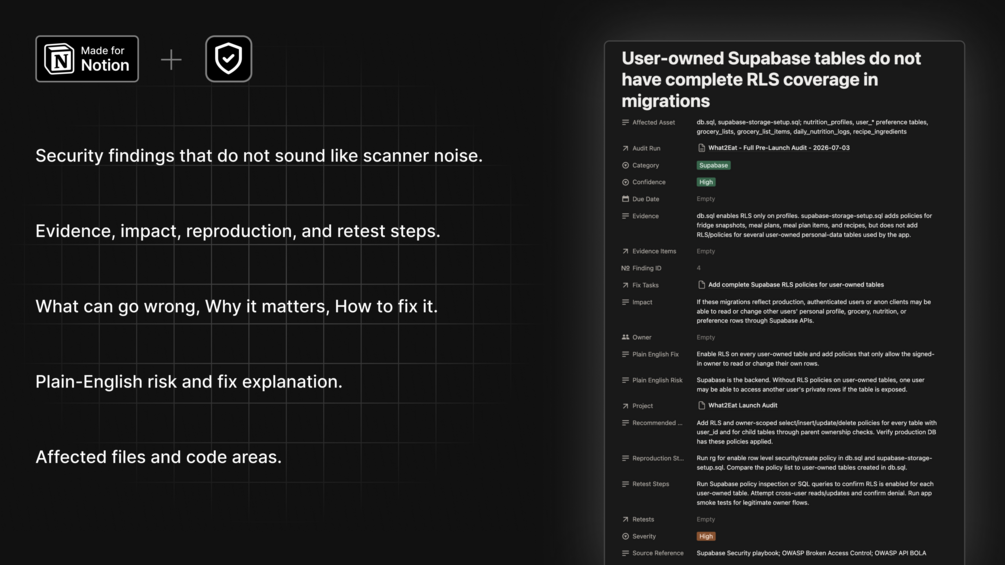Viewport: 1005px width, 565px height.
Task: Click page icon beside What2Eat Launch Audit
Action: 701,405
